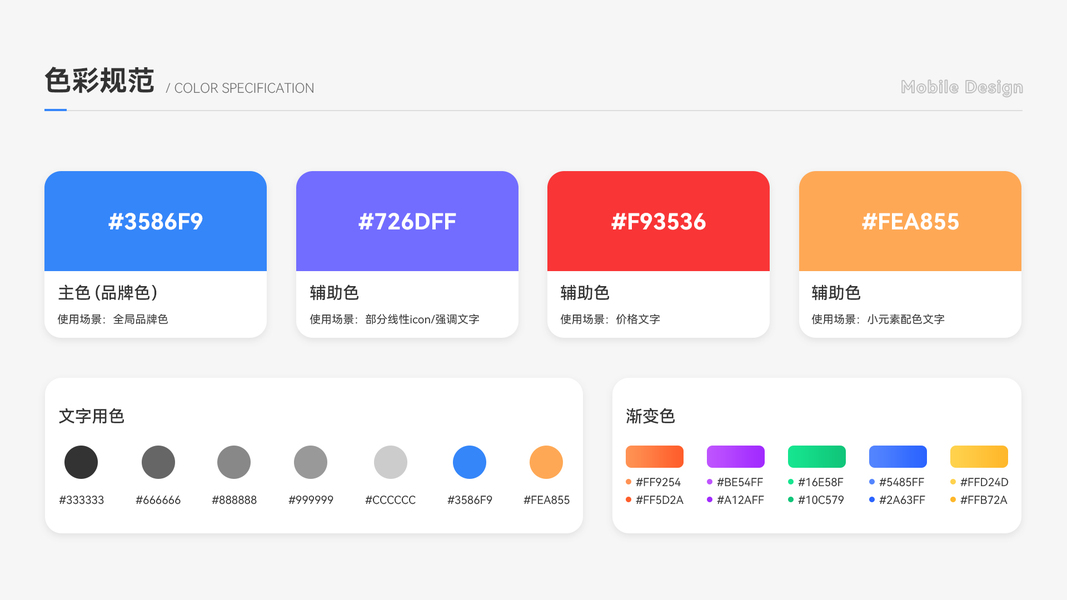Select the orange #FEA855 text color circle
The width and height of the screenshot is (1067, 600).
(546, 462)
